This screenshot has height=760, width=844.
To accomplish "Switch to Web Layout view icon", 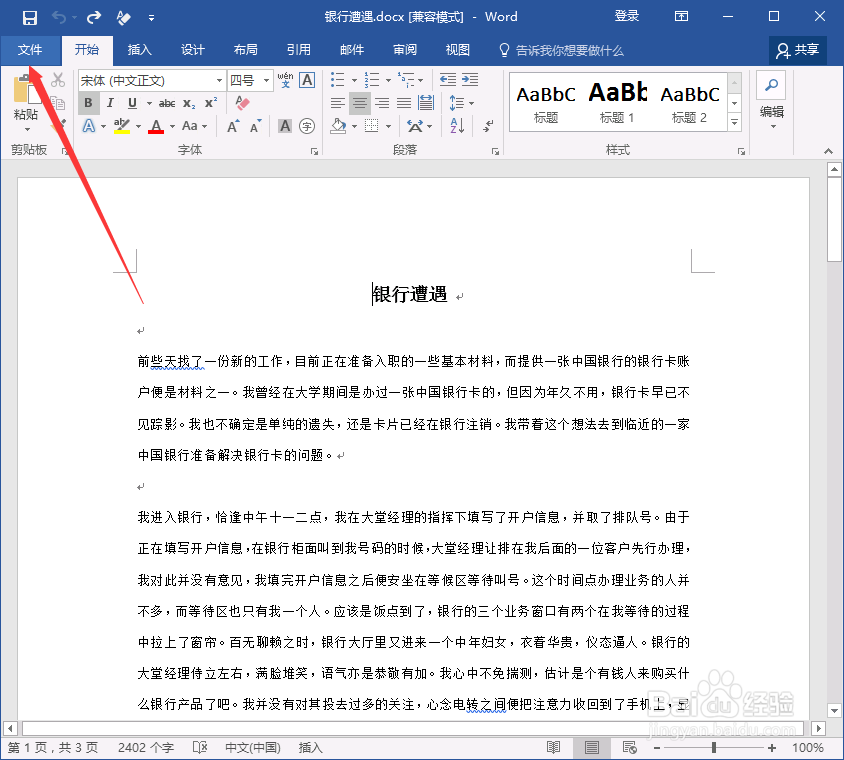I will click(x=629, y=747).
